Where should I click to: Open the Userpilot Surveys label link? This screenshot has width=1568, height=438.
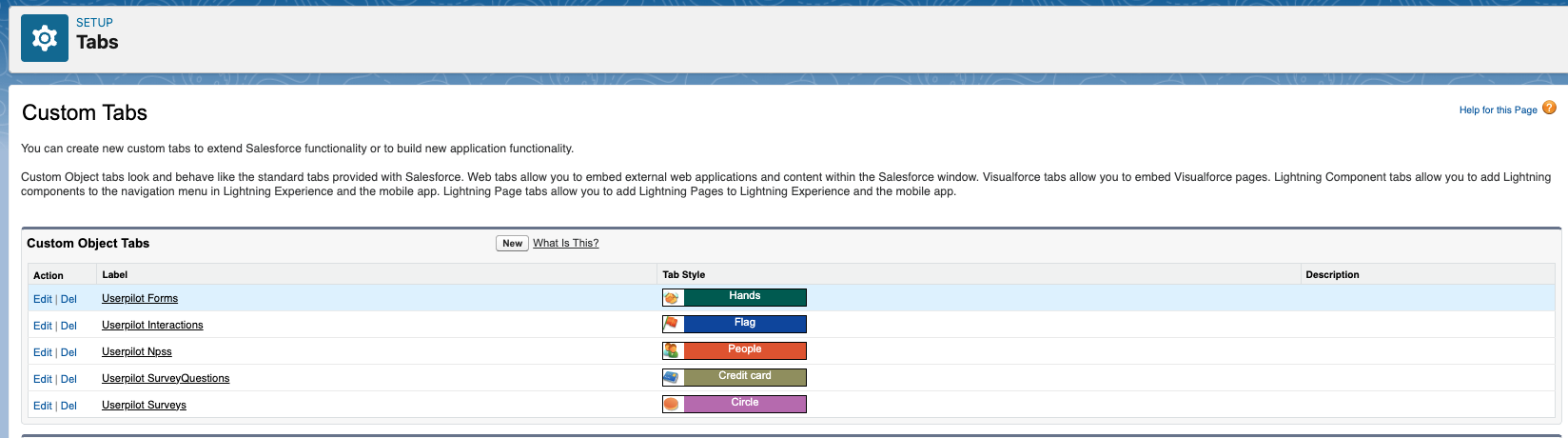coord(144,406)
